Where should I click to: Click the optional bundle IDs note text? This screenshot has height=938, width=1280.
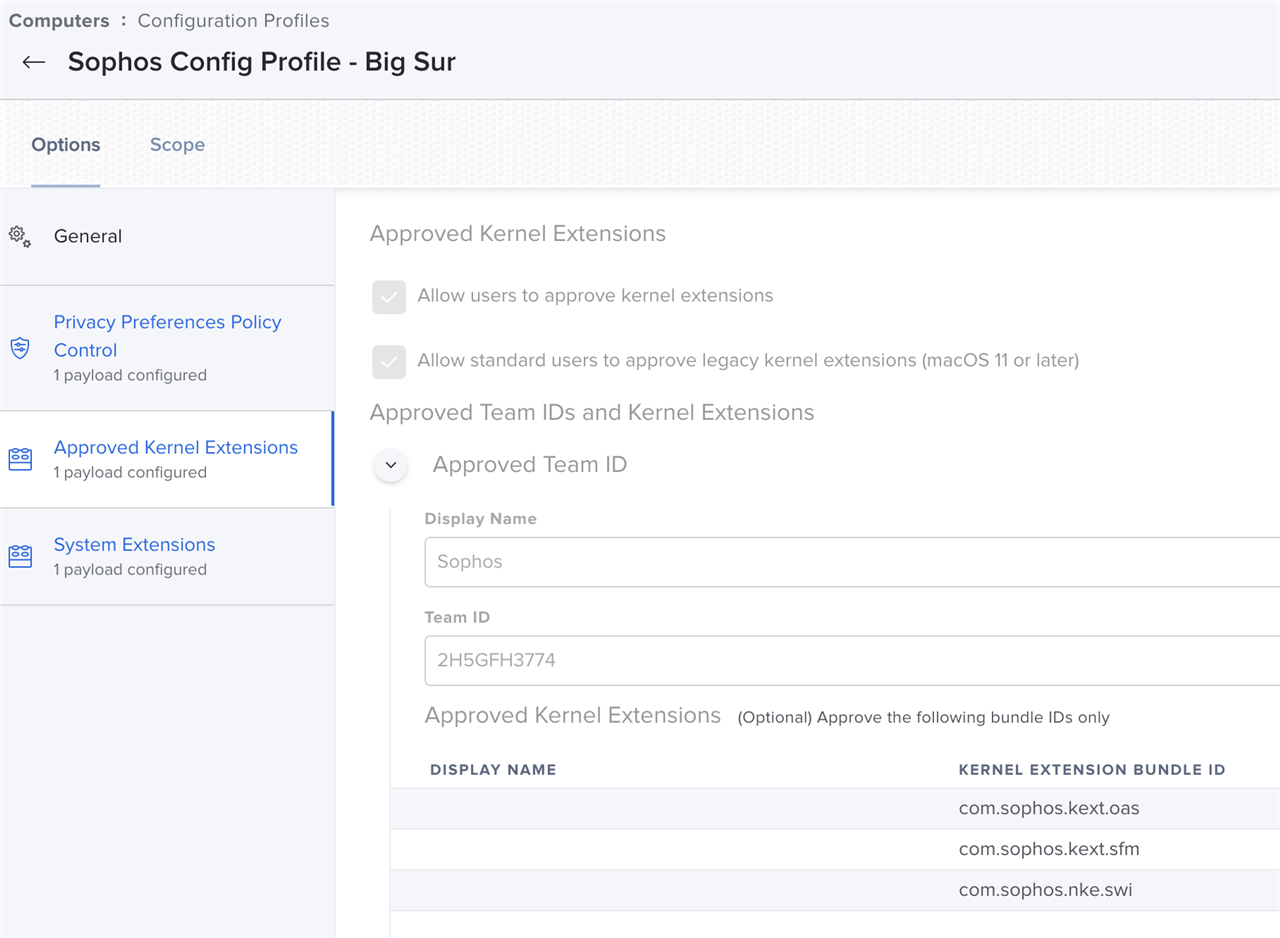click(x=923, y=717)
